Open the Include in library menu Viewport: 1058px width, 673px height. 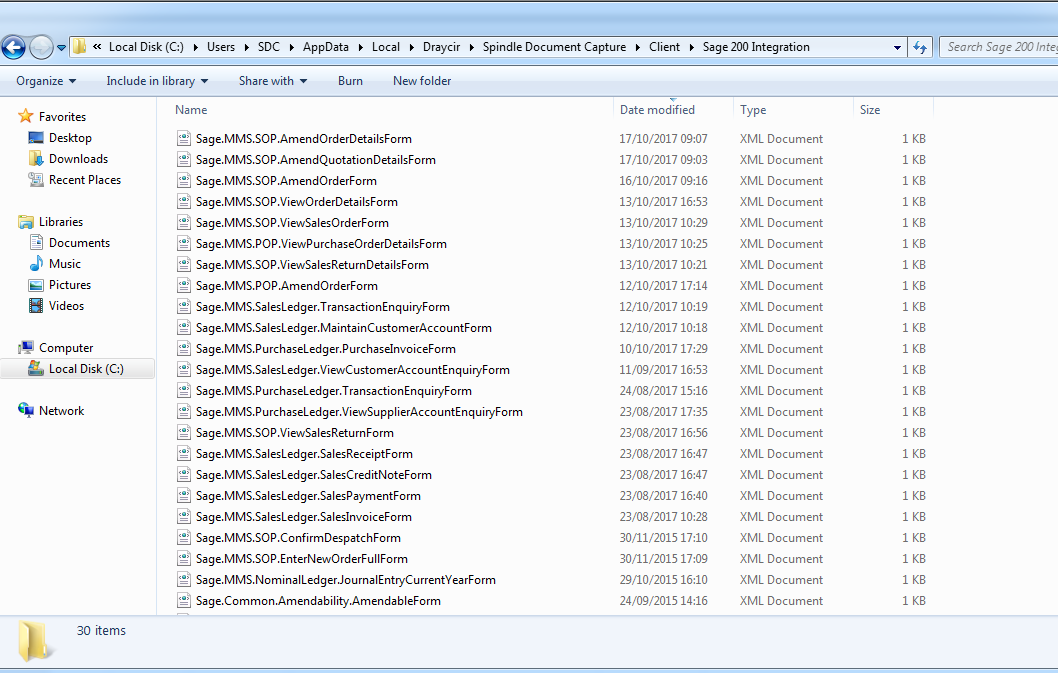coord(157,81)
